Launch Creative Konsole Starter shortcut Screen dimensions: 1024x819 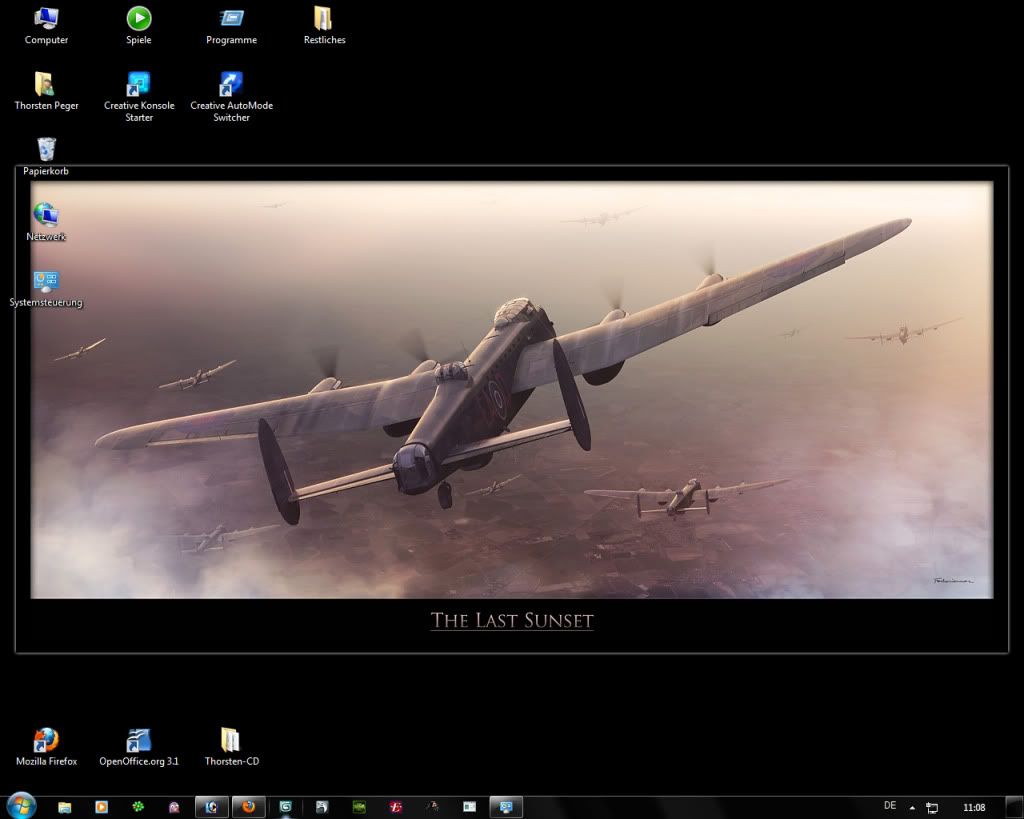tap(139, 85)
